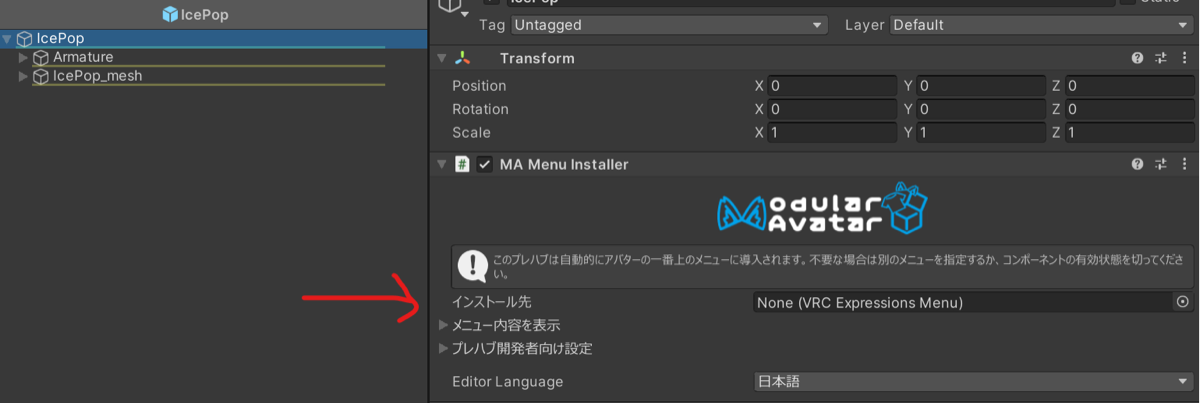The height and width of the screenshot is (403, 1200).
Task: Click the Position X input field
Action: [x=832, y=86]
